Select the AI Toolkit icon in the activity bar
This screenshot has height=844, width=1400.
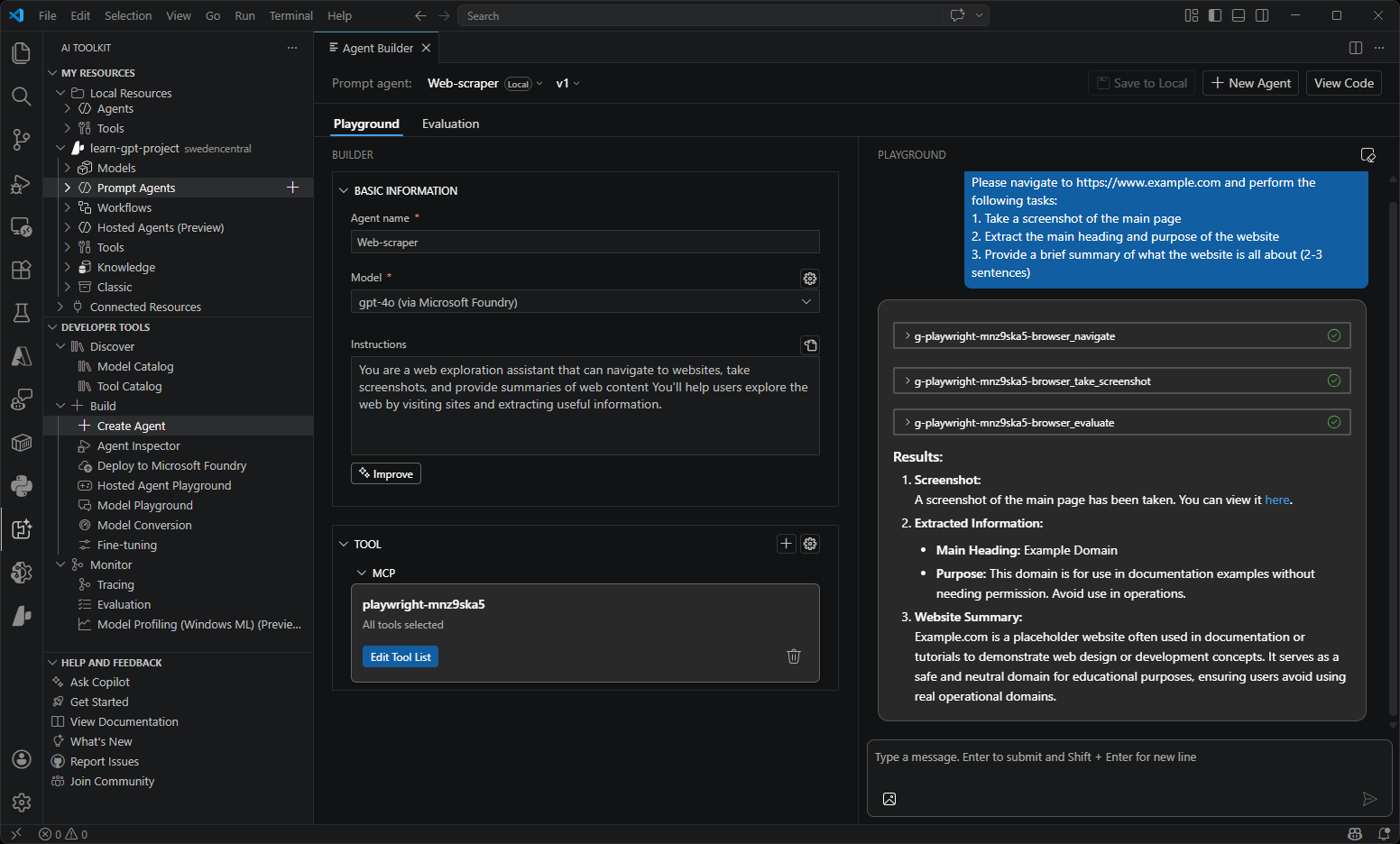(21, 529)
